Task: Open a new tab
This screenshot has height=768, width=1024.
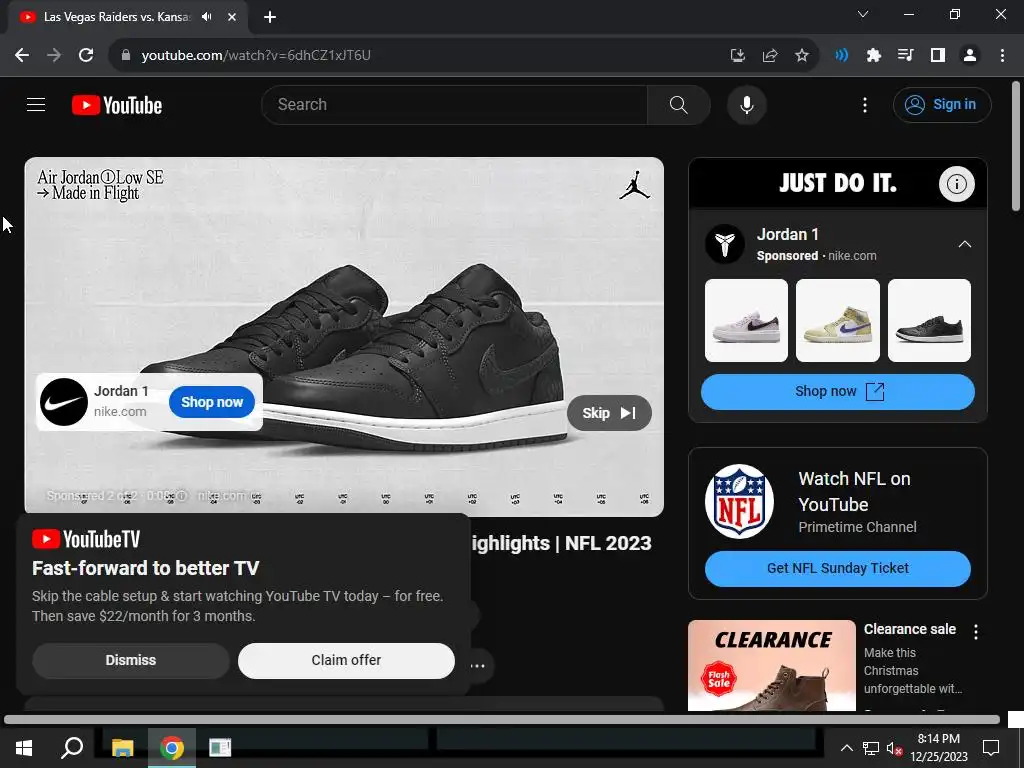Action: [x=270, y=17]
